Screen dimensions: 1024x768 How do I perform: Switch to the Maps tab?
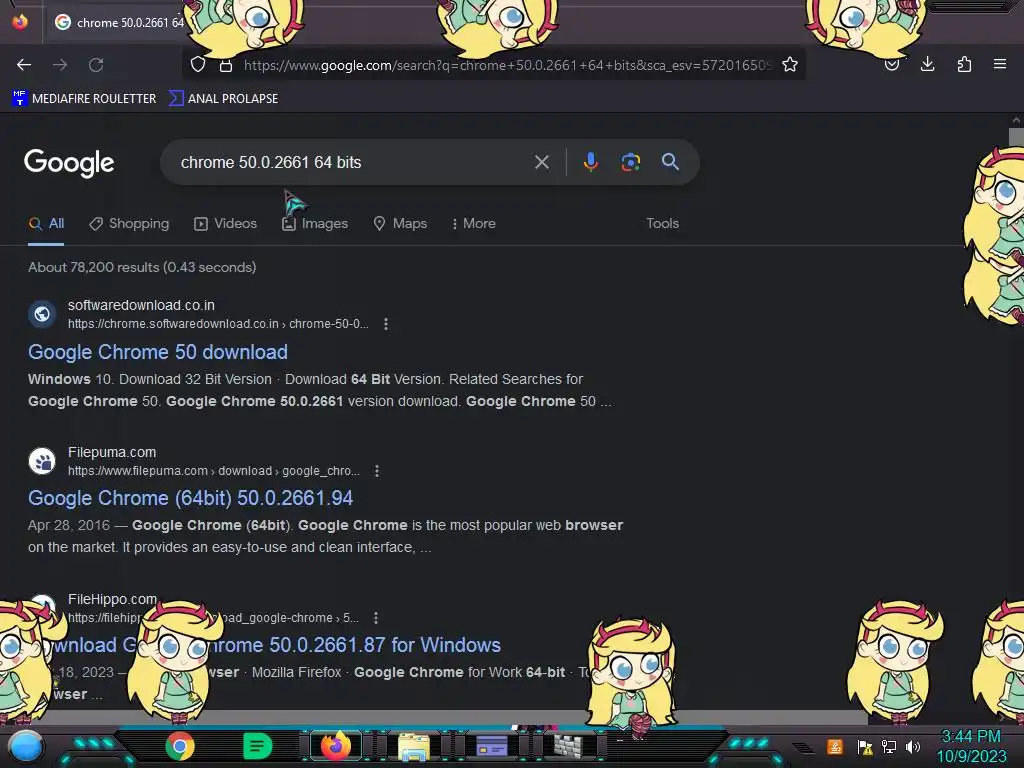[x=400, y=223]
